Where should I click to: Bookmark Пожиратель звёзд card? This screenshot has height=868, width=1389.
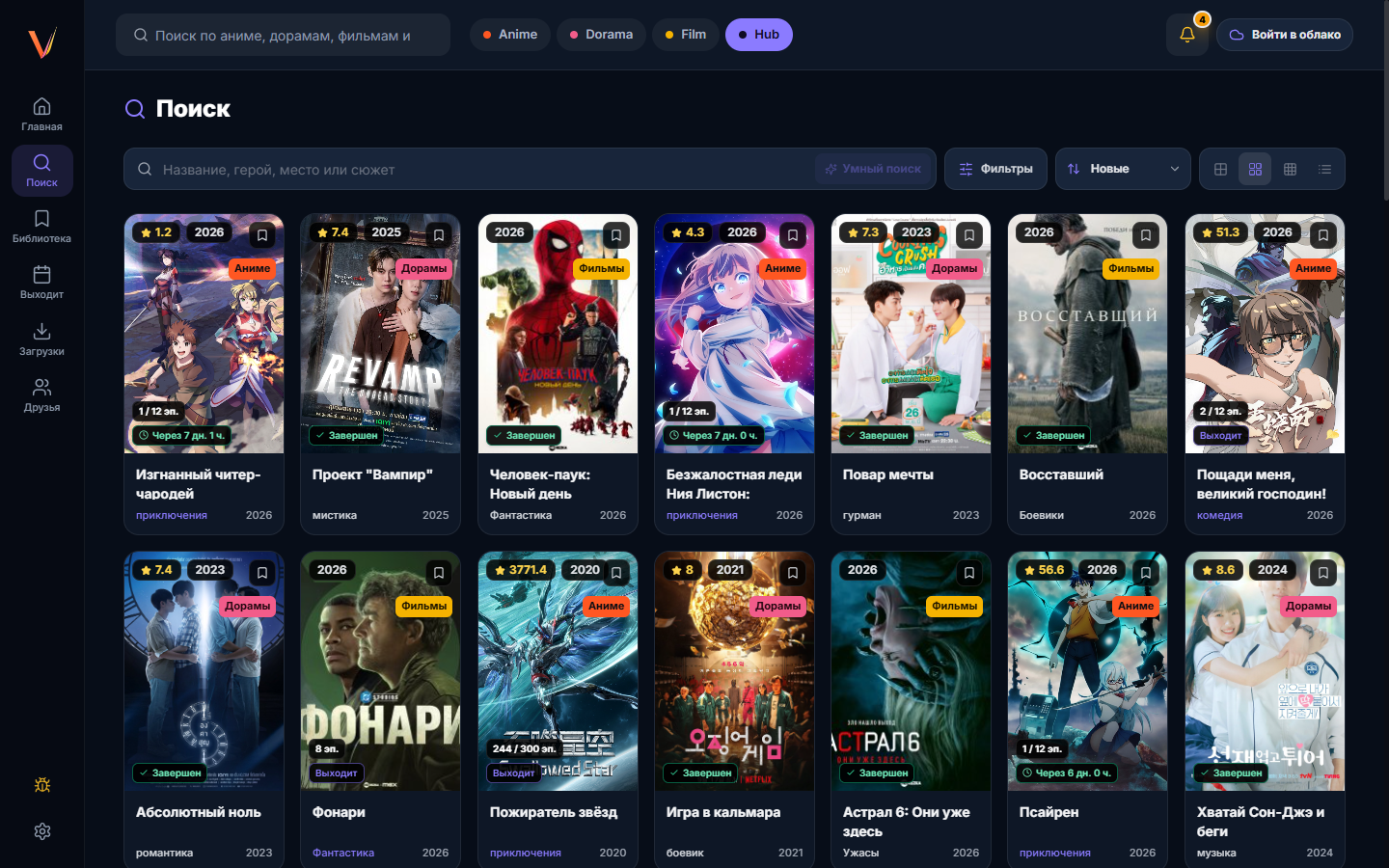coord(616,573)
